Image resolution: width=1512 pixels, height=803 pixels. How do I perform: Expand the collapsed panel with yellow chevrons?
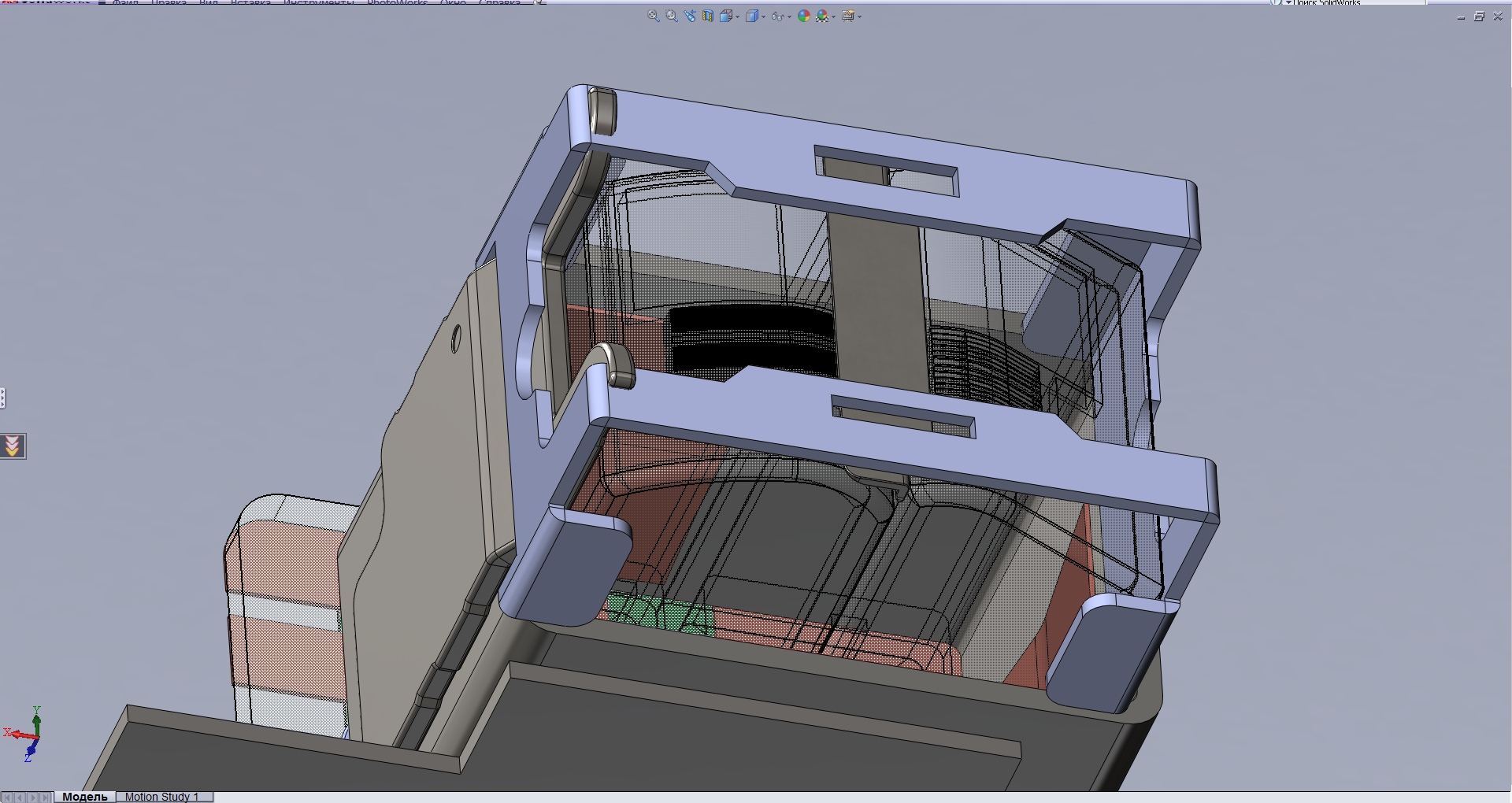click(13, 446)
